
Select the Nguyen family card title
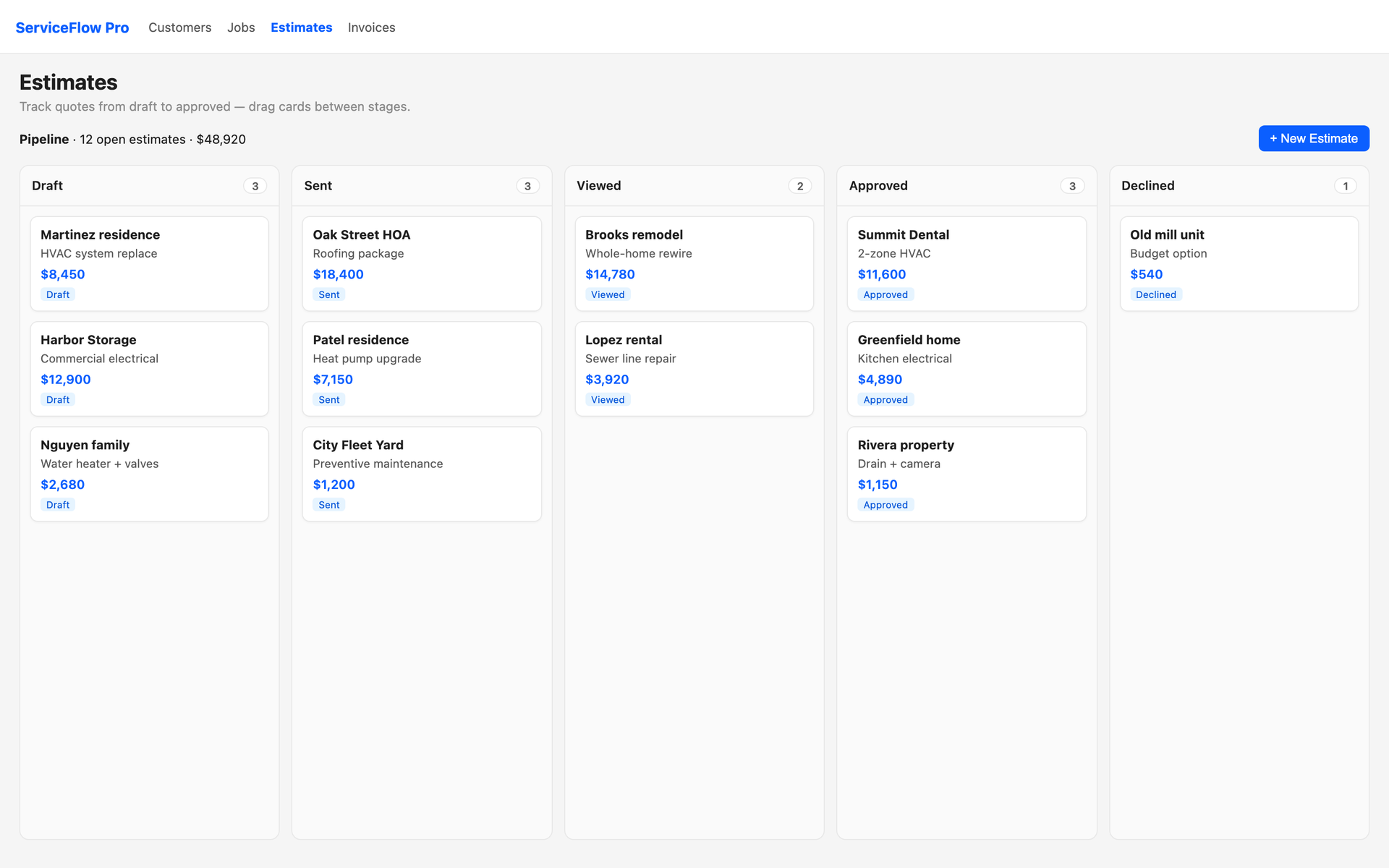[x=85, y=445]
